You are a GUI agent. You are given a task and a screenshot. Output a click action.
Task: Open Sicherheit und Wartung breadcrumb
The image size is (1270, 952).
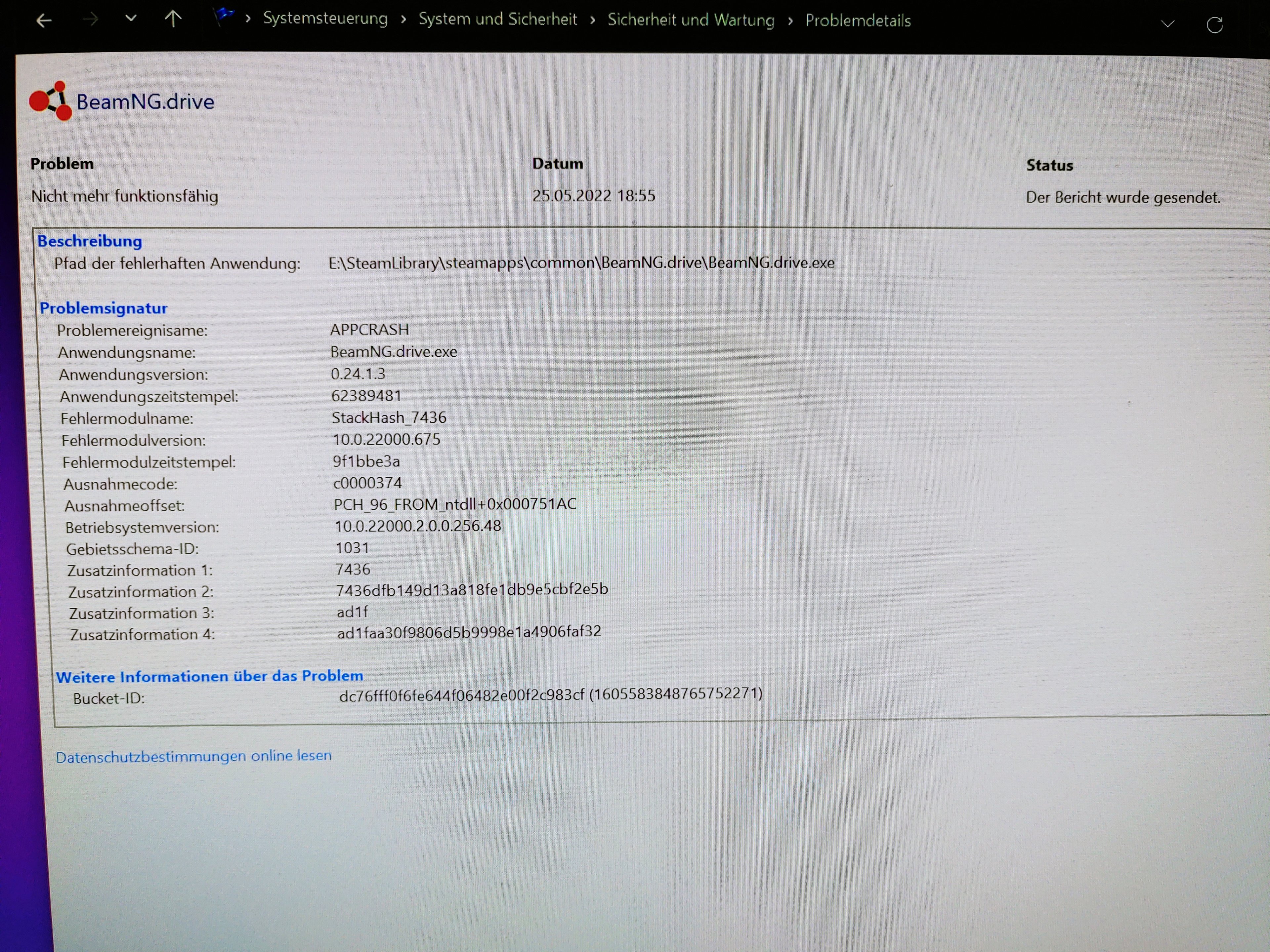[691, 20]
